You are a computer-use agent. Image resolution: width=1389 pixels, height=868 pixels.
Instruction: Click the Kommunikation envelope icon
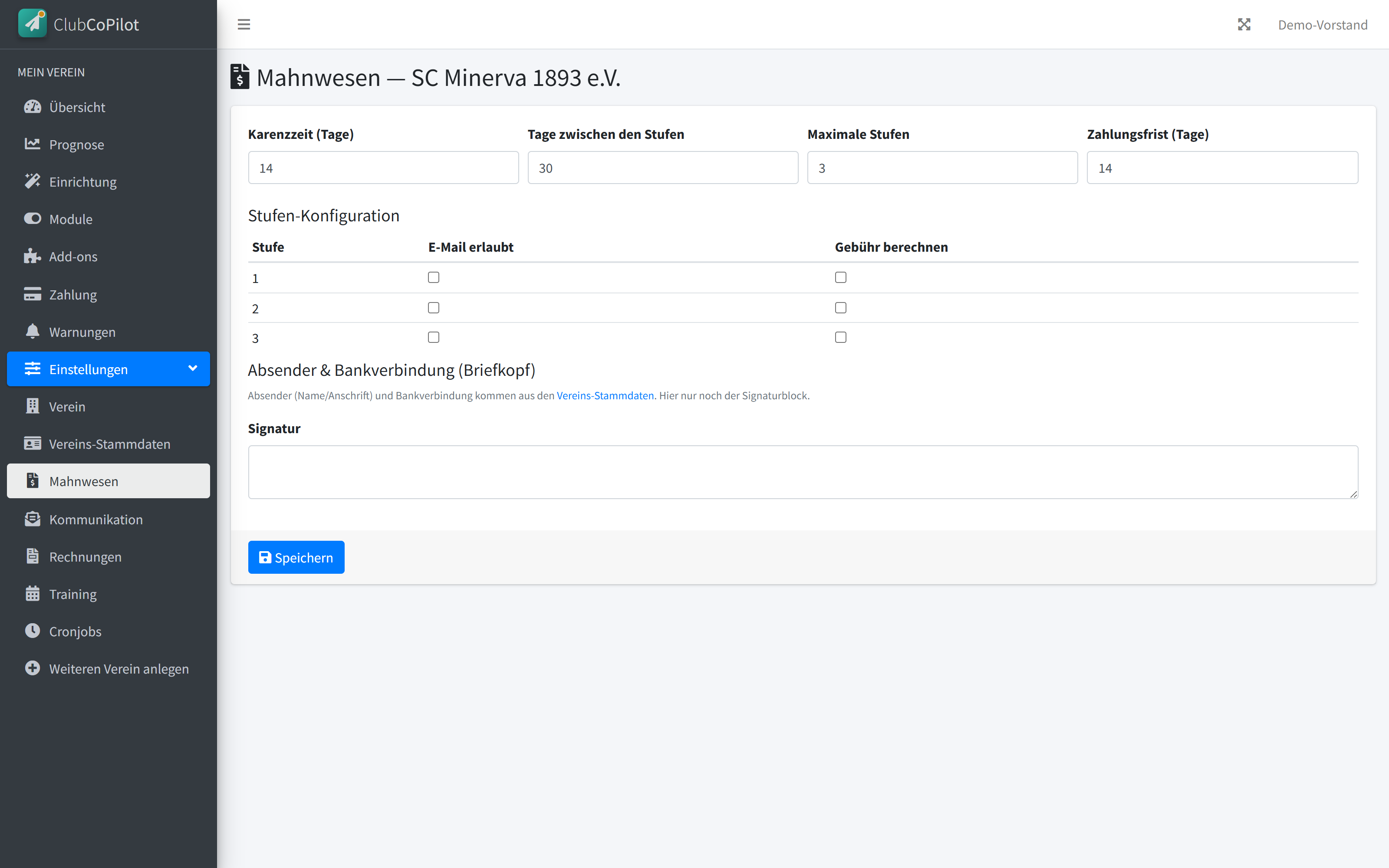pyautogui.click(x=33, y=518)
